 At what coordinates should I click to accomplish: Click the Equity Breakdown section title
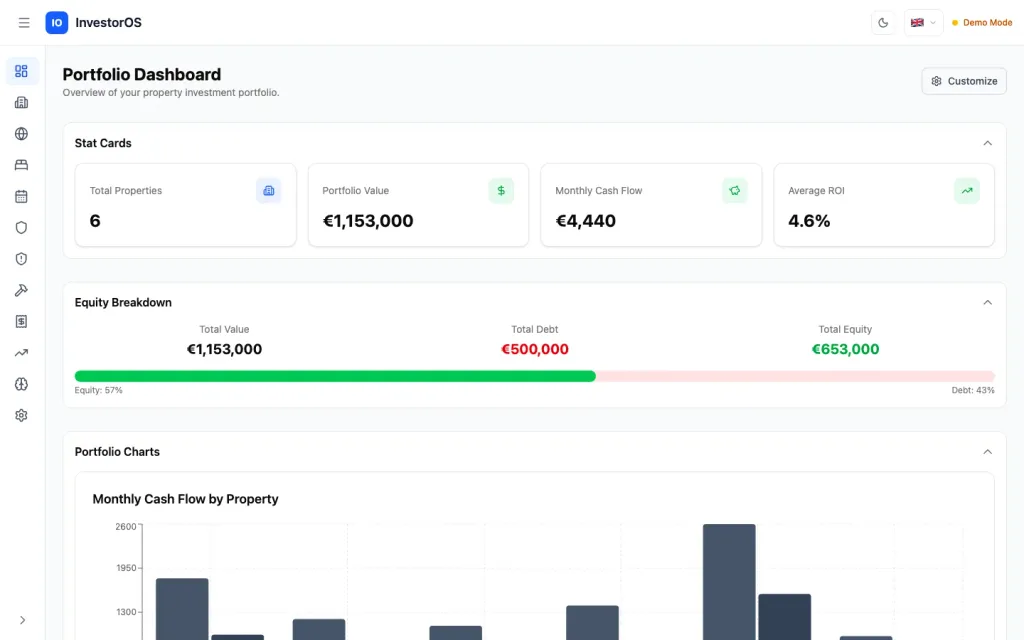(123, 302)
